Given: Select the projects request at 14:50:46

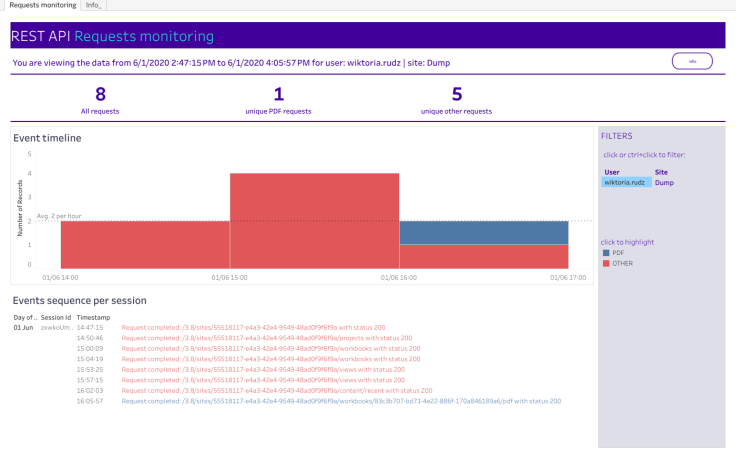Looking at the screenshot, I should click(263, 337).
